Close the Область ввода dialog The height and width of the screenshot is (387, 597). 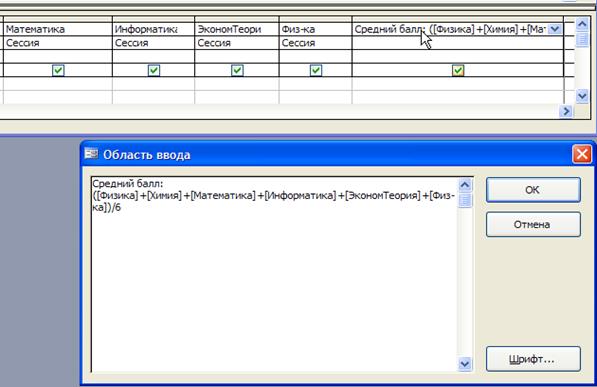[x=581, y=154]
